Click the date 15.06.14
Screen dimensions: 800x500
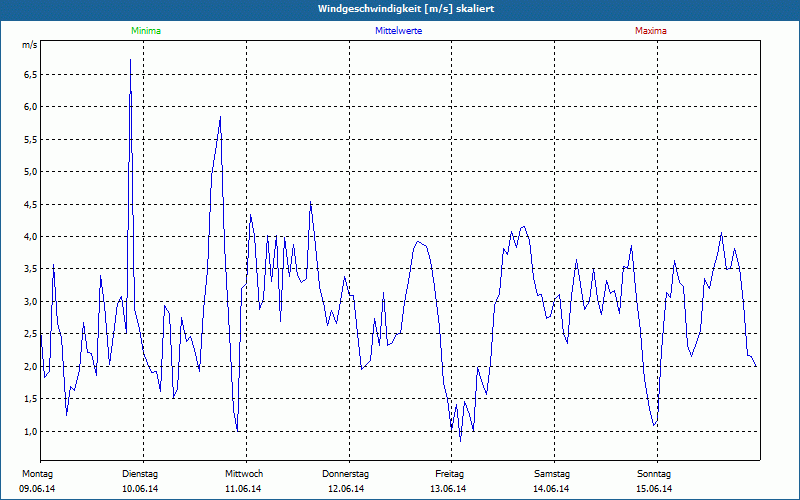tap(654, 489)
